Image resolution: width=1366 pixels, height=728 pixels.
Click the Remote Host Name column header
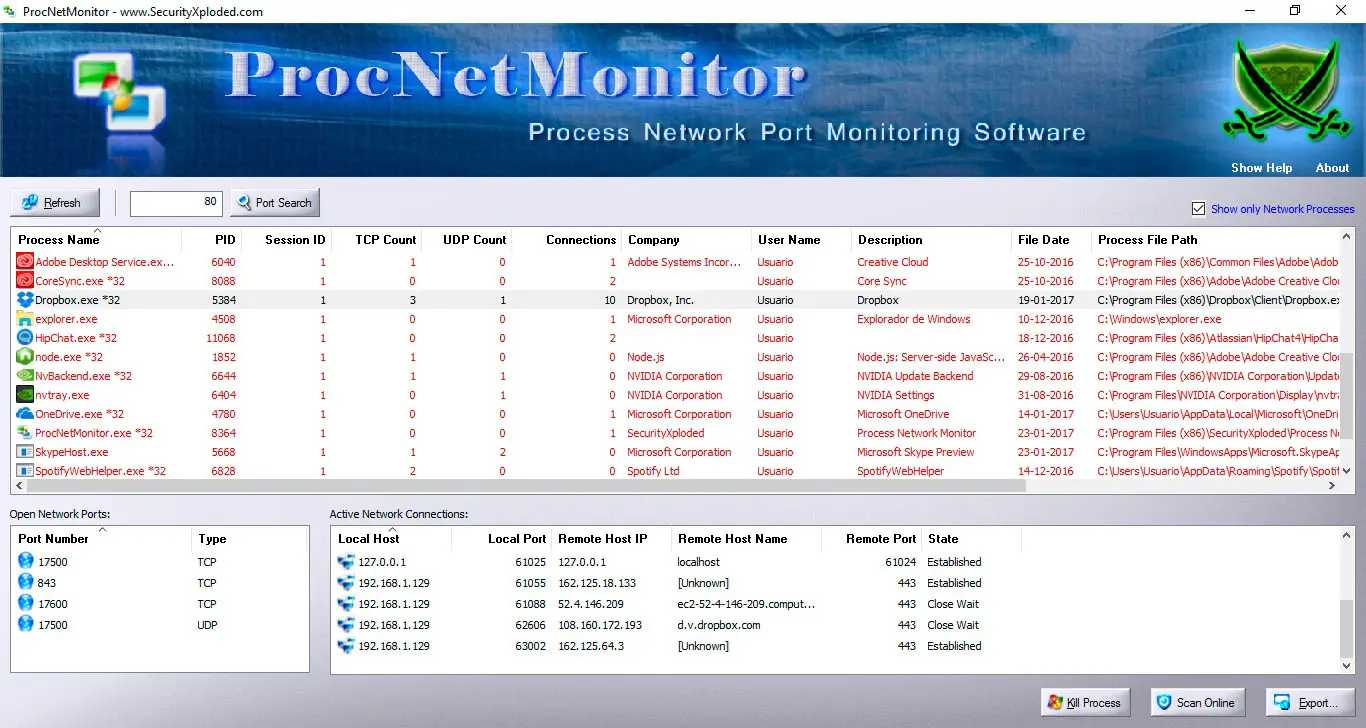pos(747,539)
